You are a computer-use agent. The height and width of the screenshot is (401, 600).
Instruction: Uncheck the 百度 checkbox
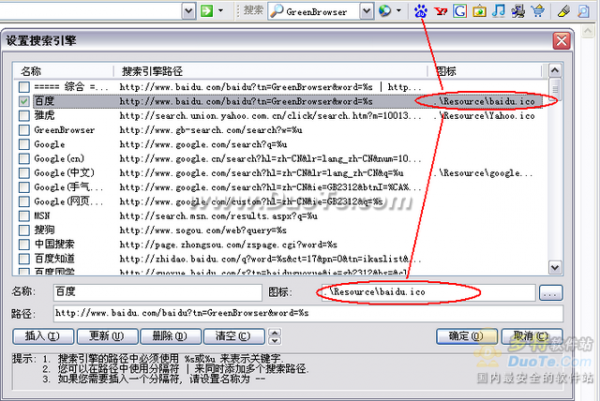click(24, 101)
